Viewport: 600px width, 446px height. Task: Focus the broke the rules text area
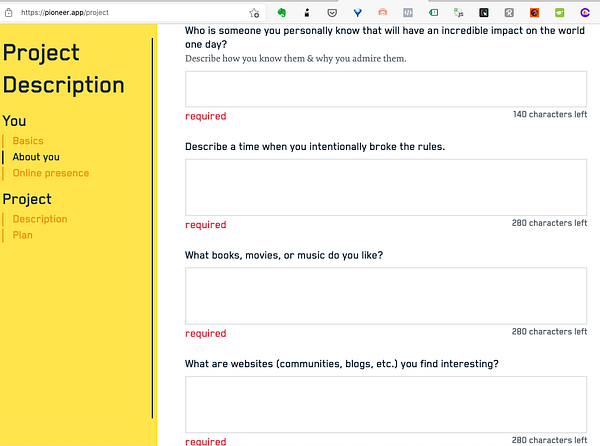(386, 187)
